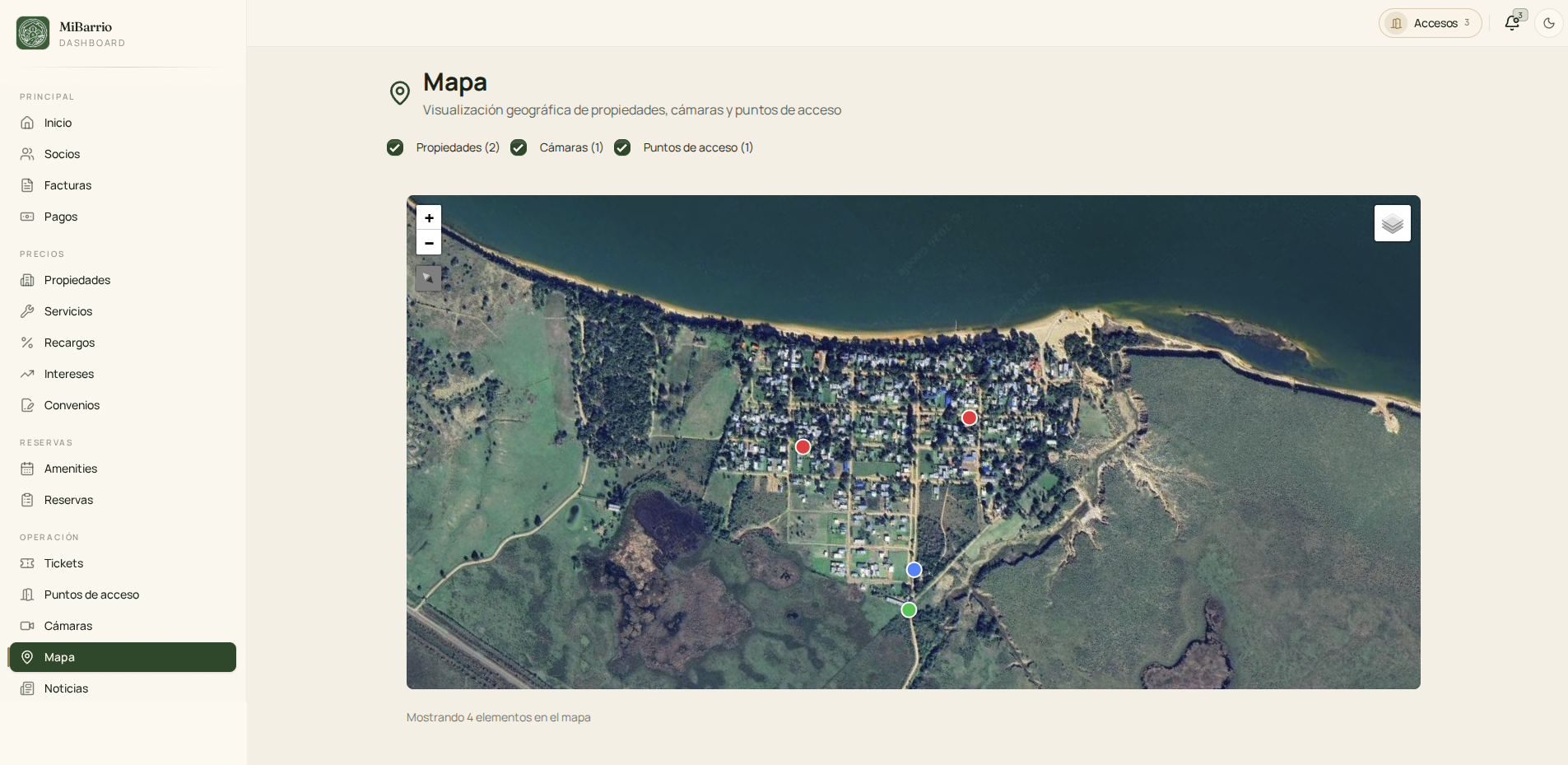Click the left red property marker

803,447
